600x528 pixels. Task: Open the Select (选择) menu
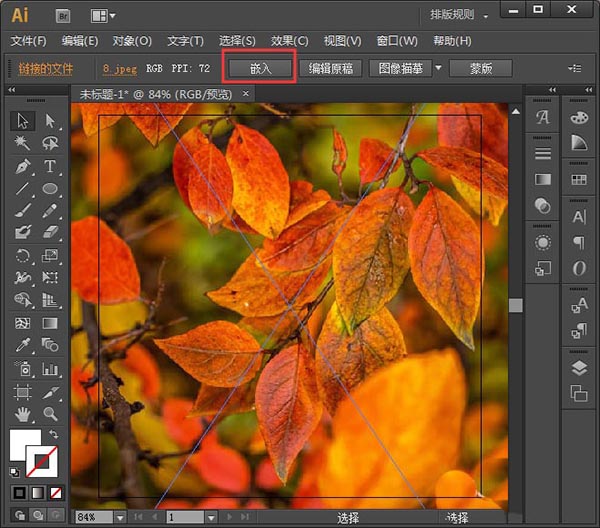click(237, 41)
